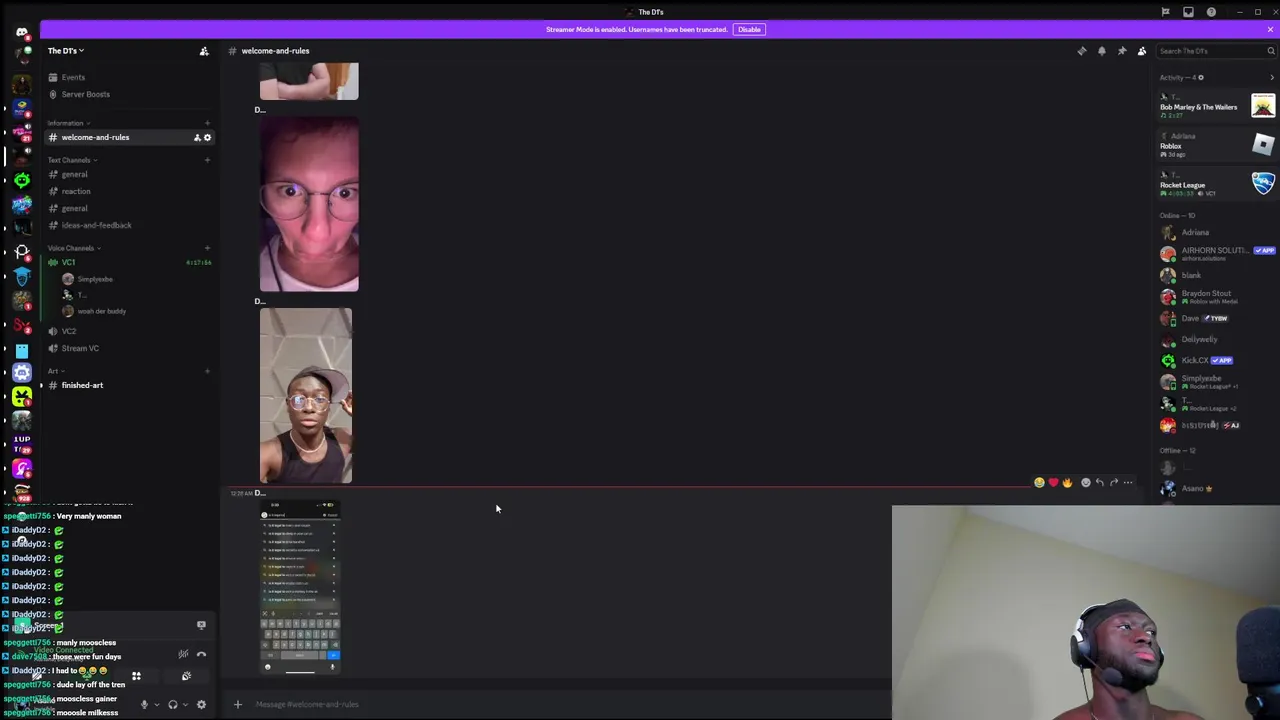The width and height of the screenshot is (1280, 720).
Task: Add channel plus in Information category
Action: click(x=207, y=123)
